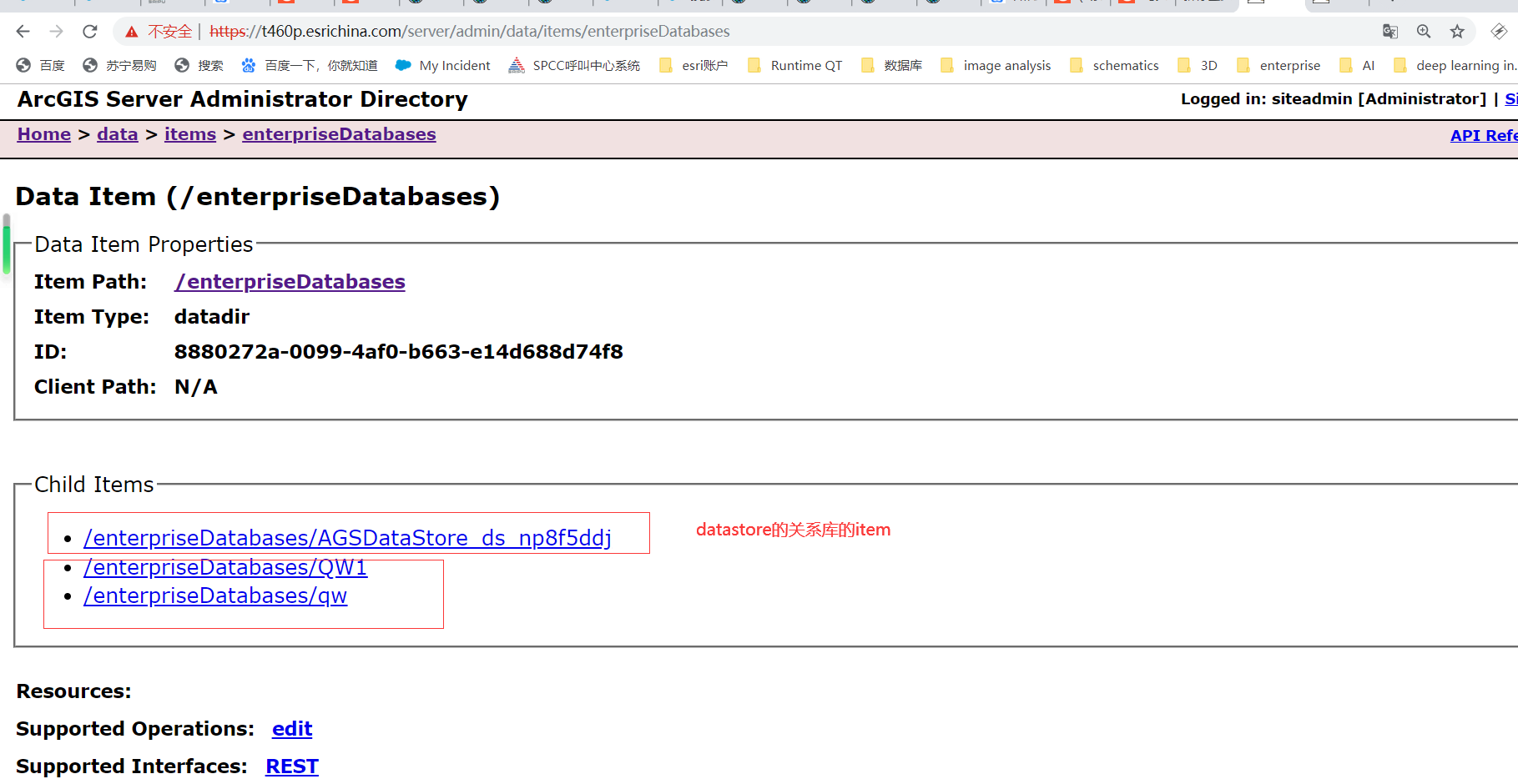Click the 不安全 warning triangle icon
Screen dimensions: 1518x784
tap(132, 31)
